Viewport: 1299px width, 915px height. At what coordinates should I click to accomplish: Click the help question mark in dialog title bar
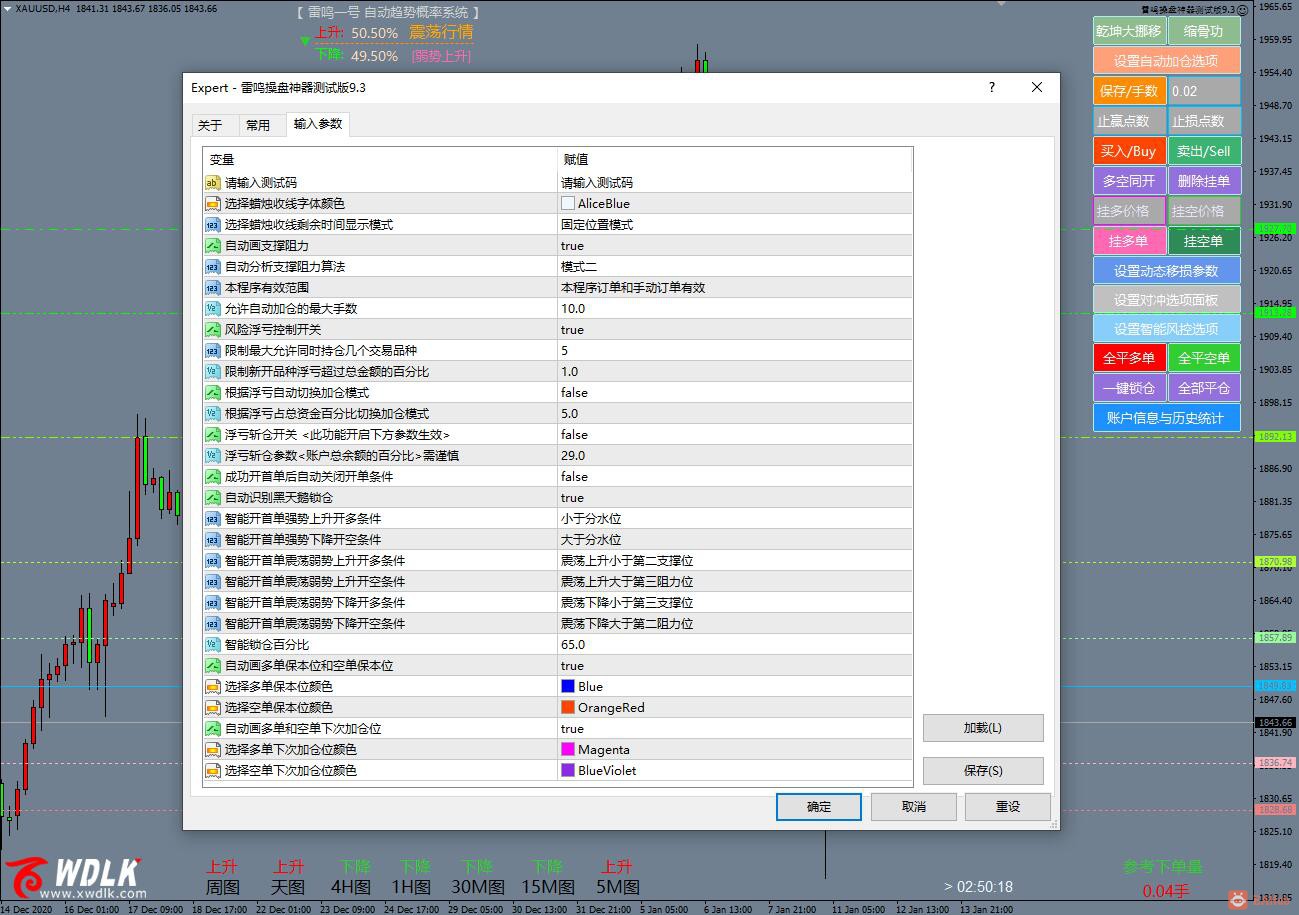click(992, 88)
